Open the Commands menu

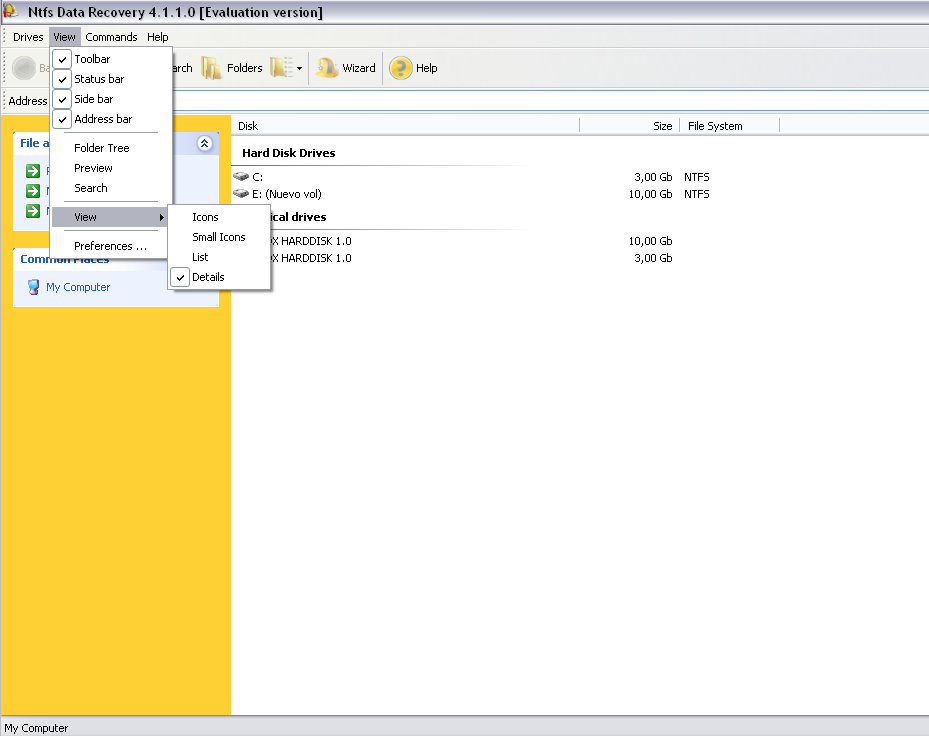(x=111, y=37)
